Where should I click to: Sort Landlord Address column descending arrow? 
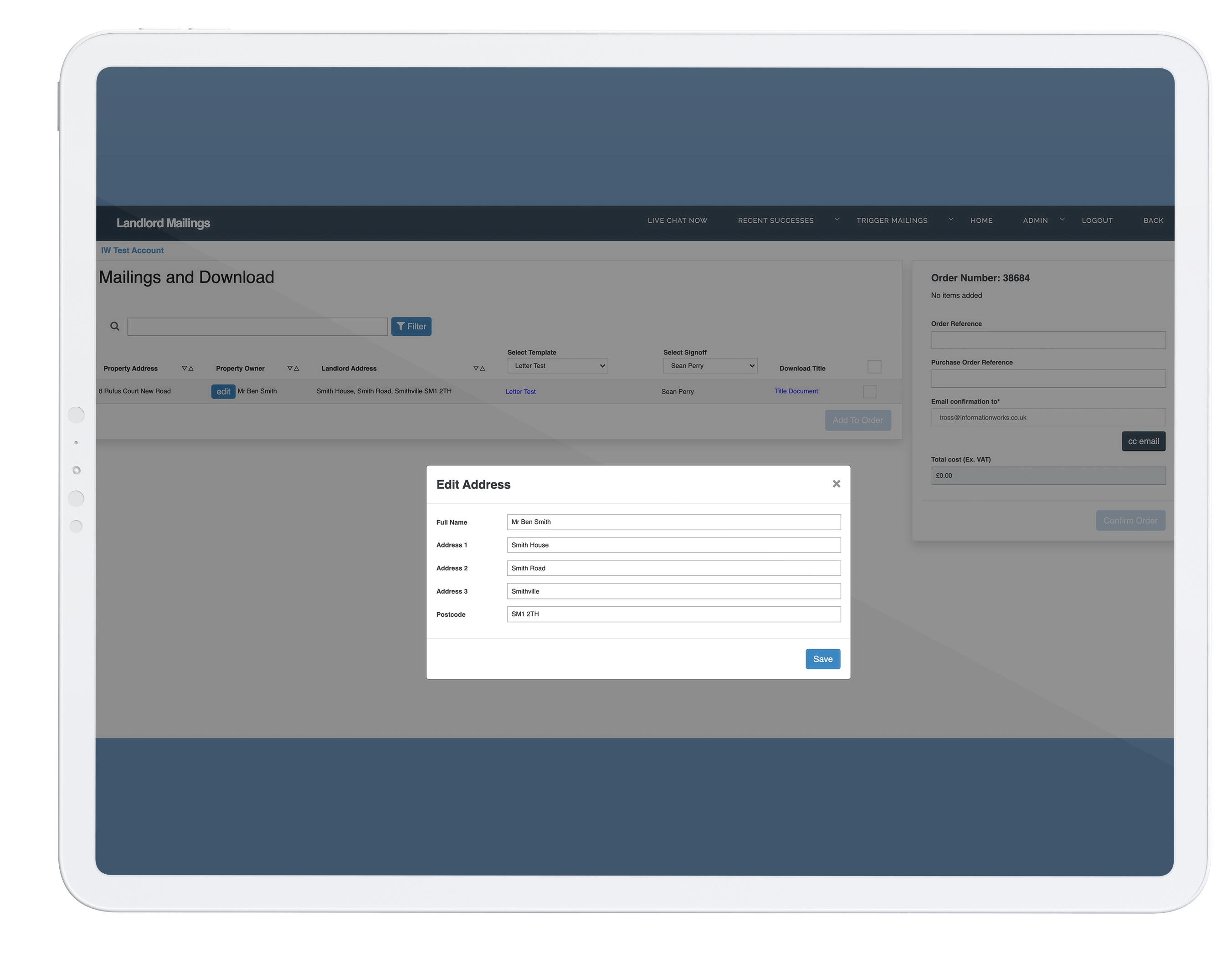click(x=476, y=369)
